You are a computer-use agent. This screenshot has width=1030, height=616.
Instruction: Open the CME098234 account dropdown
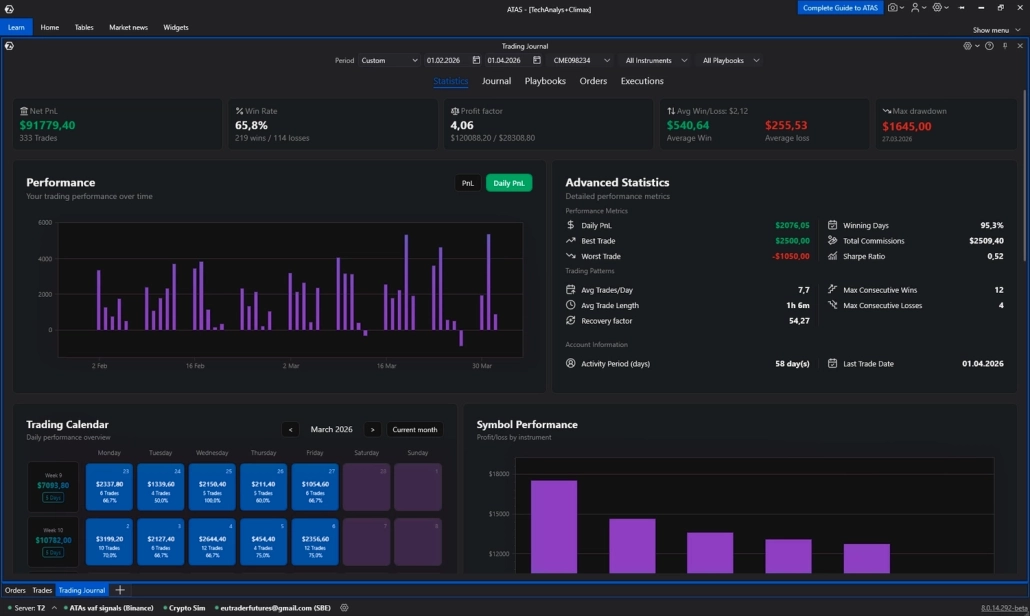(581, 60)
